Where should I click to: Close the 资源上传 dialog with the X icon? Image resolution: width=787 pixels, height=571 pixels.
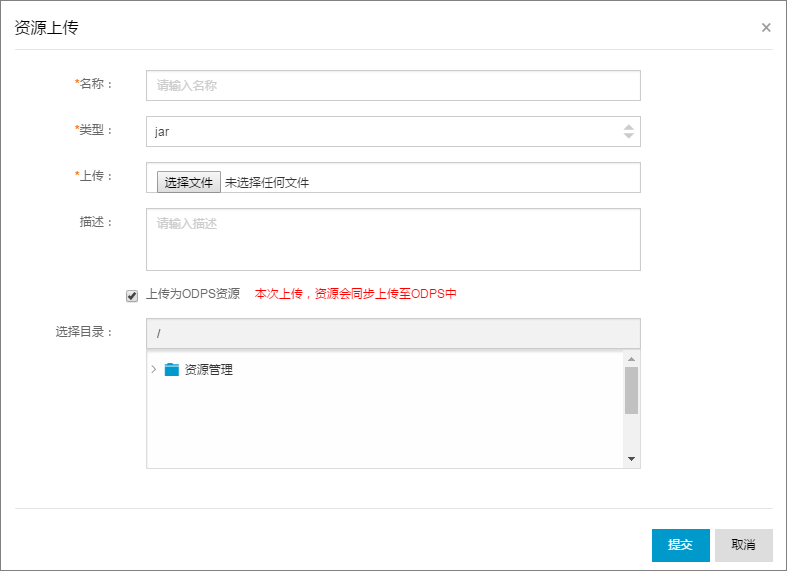coord(766,28)
